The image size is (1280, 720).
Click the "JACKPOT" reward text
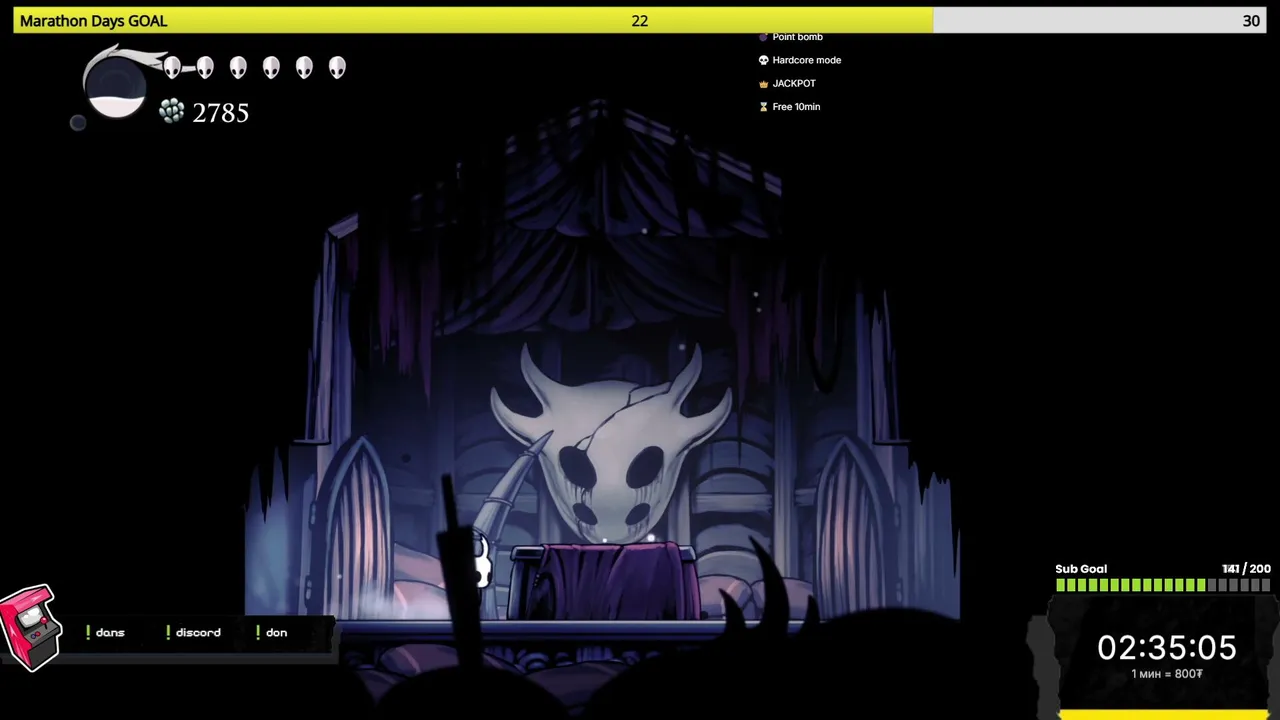pyautogui.click(x=794, y=84)
